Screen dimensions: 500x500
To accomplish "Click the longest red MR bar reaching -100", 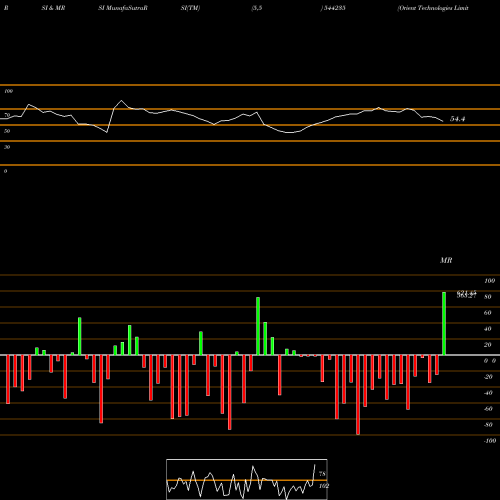I will pyautogui.click(x=358, y=395).
